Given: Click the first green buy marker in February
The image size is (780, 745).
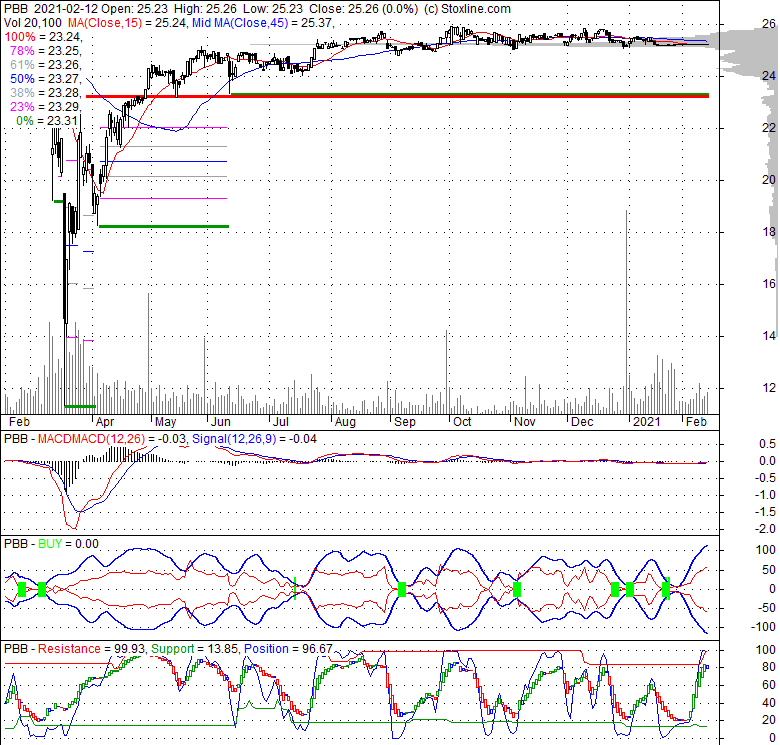Looking at the screenshot, I should [22, 590].
